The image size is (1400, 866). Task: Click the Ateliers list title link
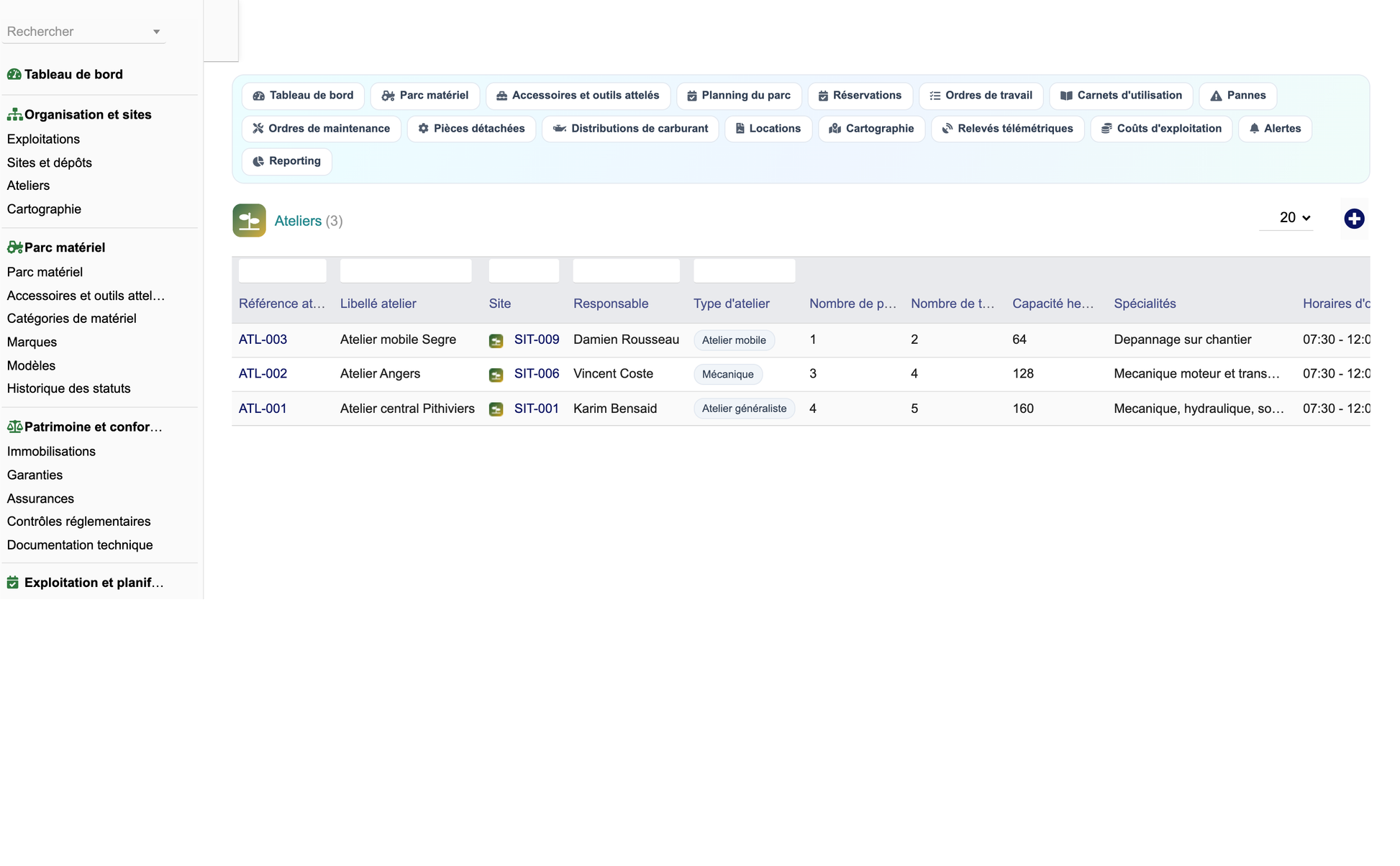pyautogui.click(x=298, y=221)
